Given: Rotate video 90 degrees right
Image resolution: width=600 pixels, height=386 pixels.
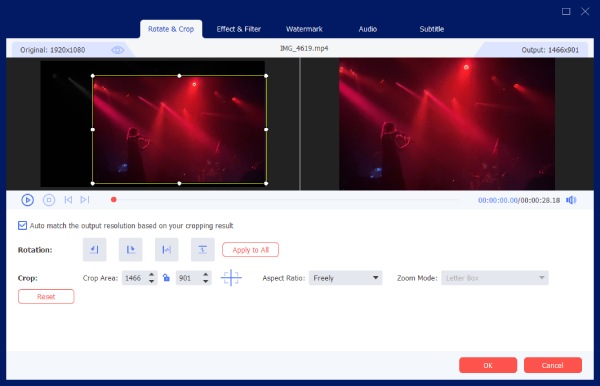Looking at the screenshot, I should (130, 250).
